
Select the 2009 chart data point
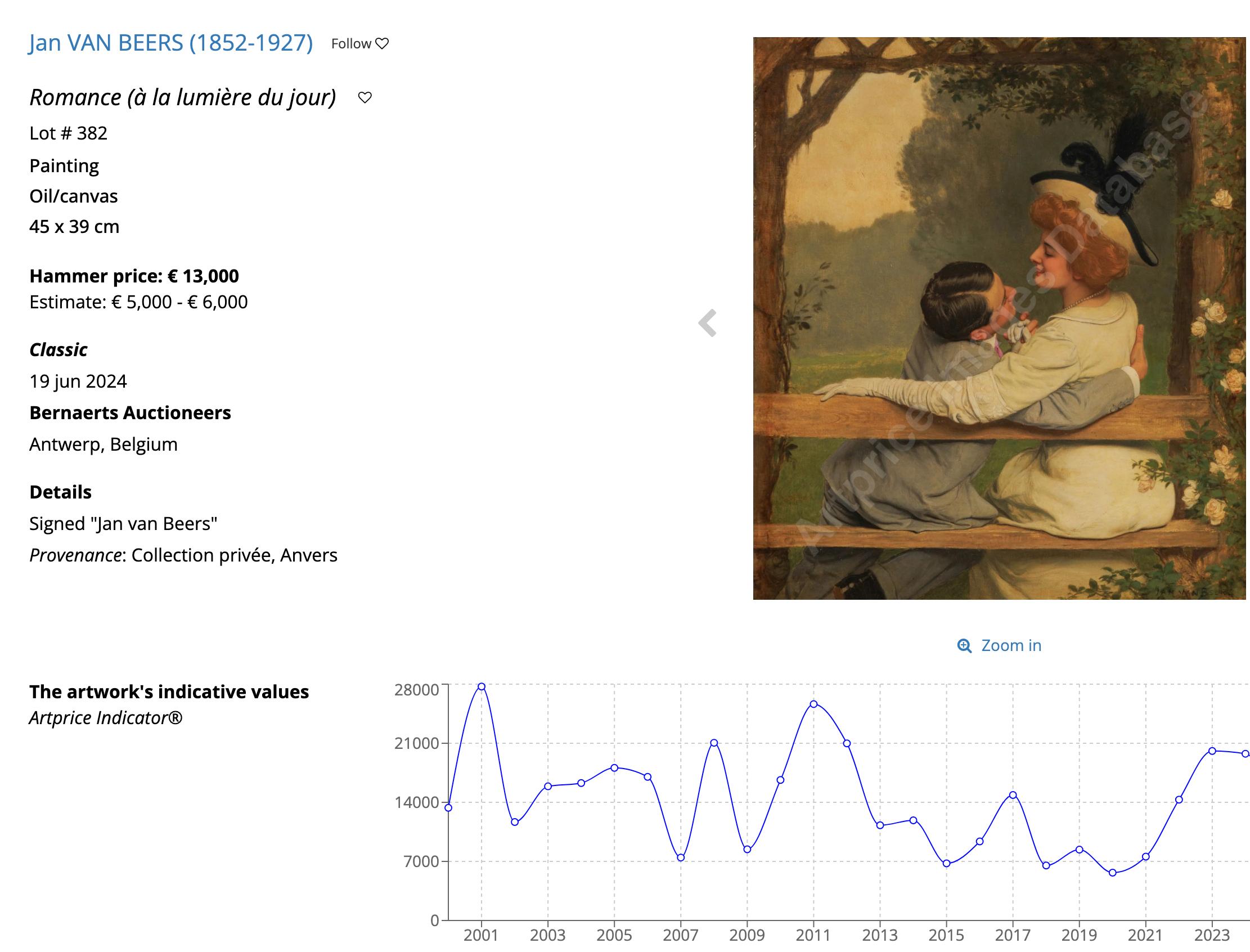point(747,850)
